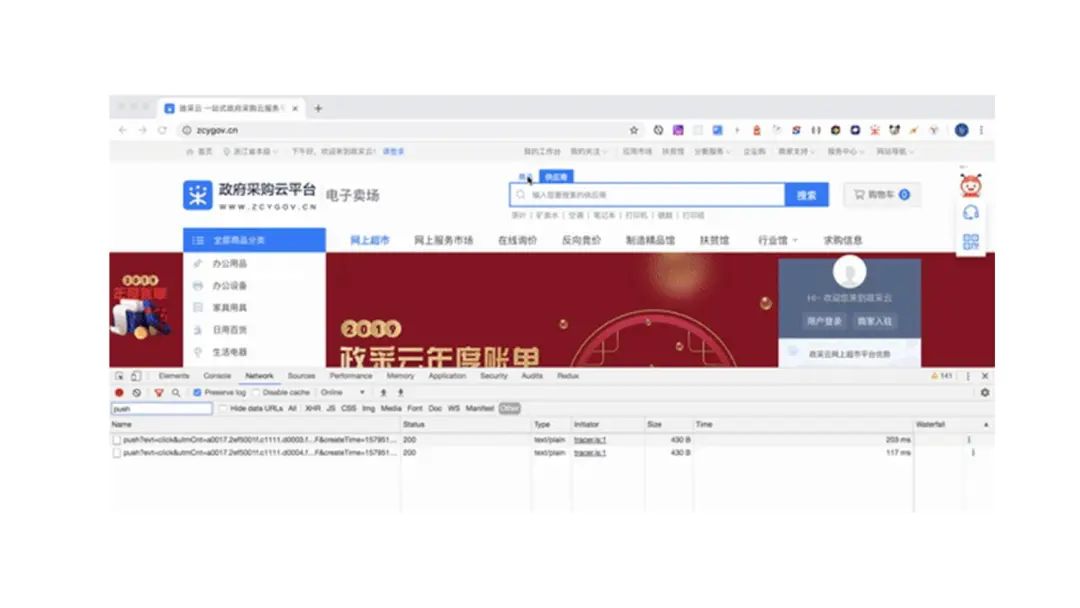Viewport: 1080px width, 608px height.
Task: Show the QR code sidebar icon
Action: [970, 241]
